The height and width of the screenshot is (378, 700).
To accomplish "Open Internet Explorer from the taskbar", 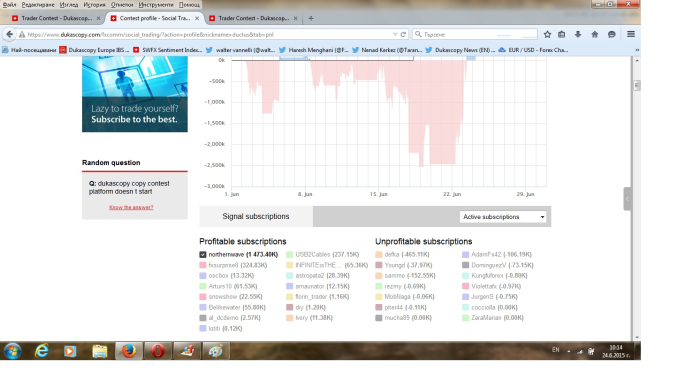I will [42, 351].
